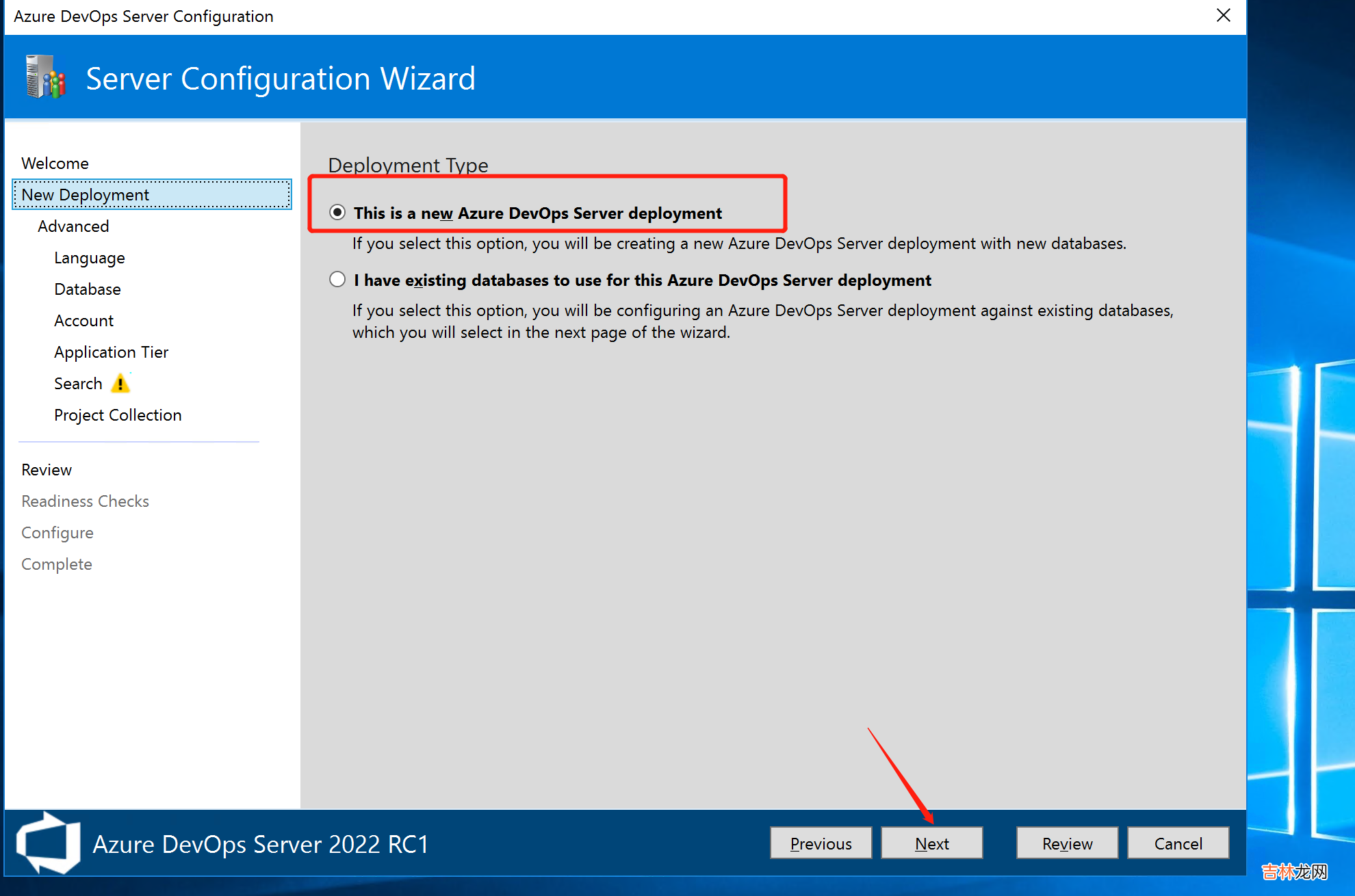Open the Language step
This screenshot has width=1355, height=896.
coord(90,258)
